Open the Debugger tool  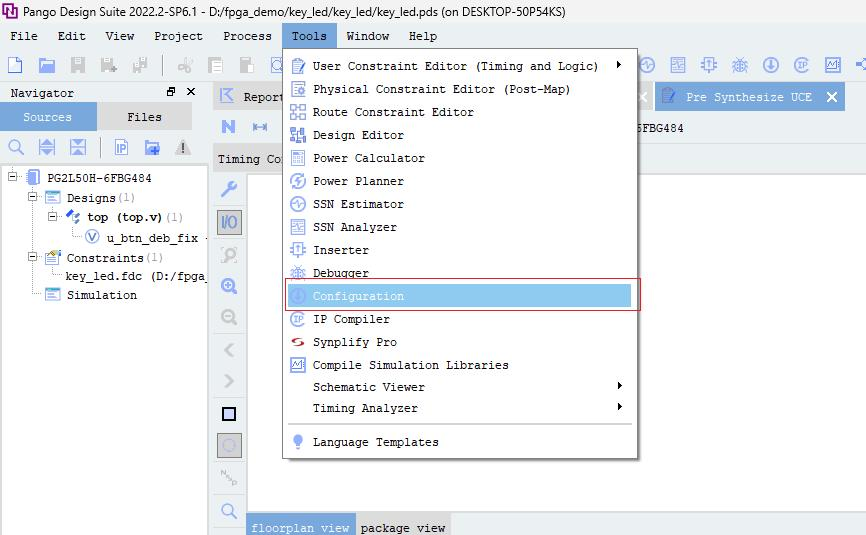tap(460, 273)
